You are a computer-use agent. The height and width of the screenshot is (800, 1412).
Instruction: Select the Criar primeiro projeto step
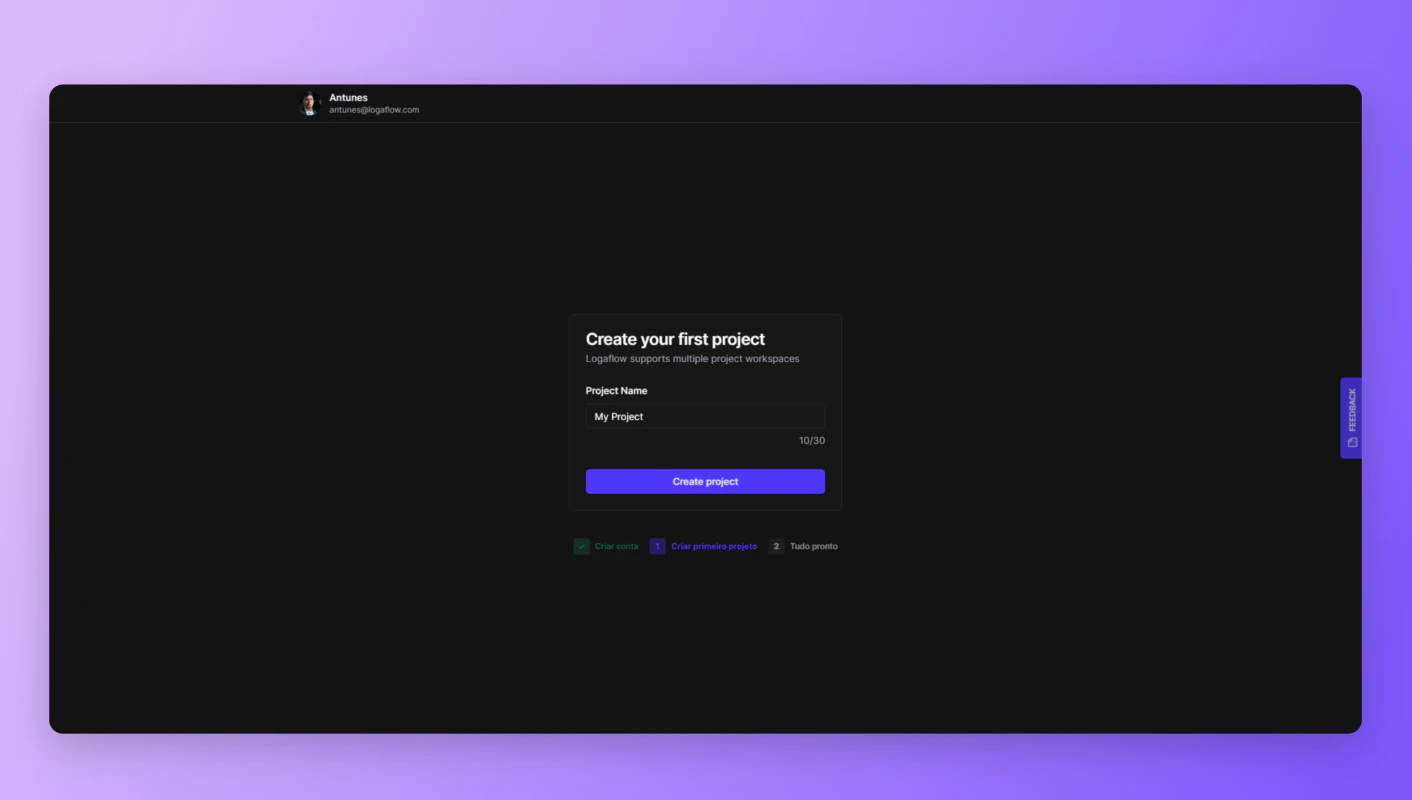(x=714, y=547)
